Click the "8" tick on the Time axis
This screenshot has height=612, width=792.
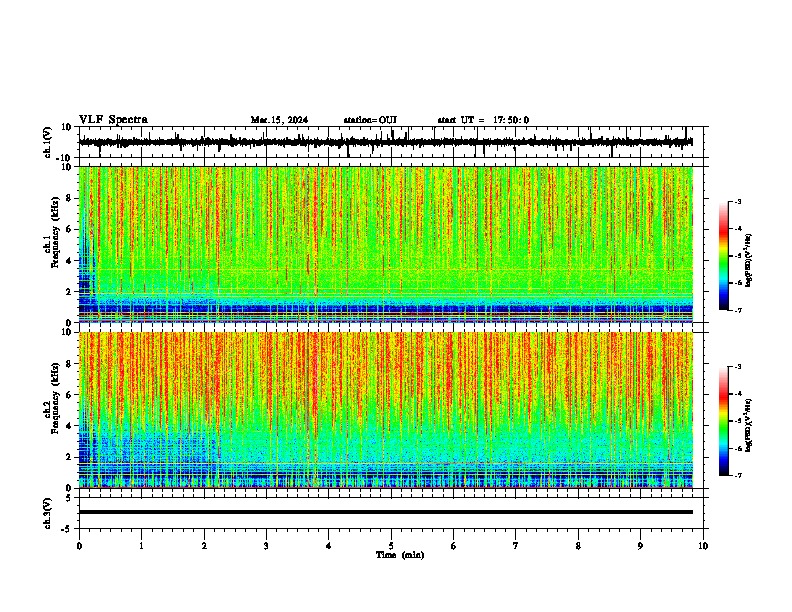coord(578,546)
